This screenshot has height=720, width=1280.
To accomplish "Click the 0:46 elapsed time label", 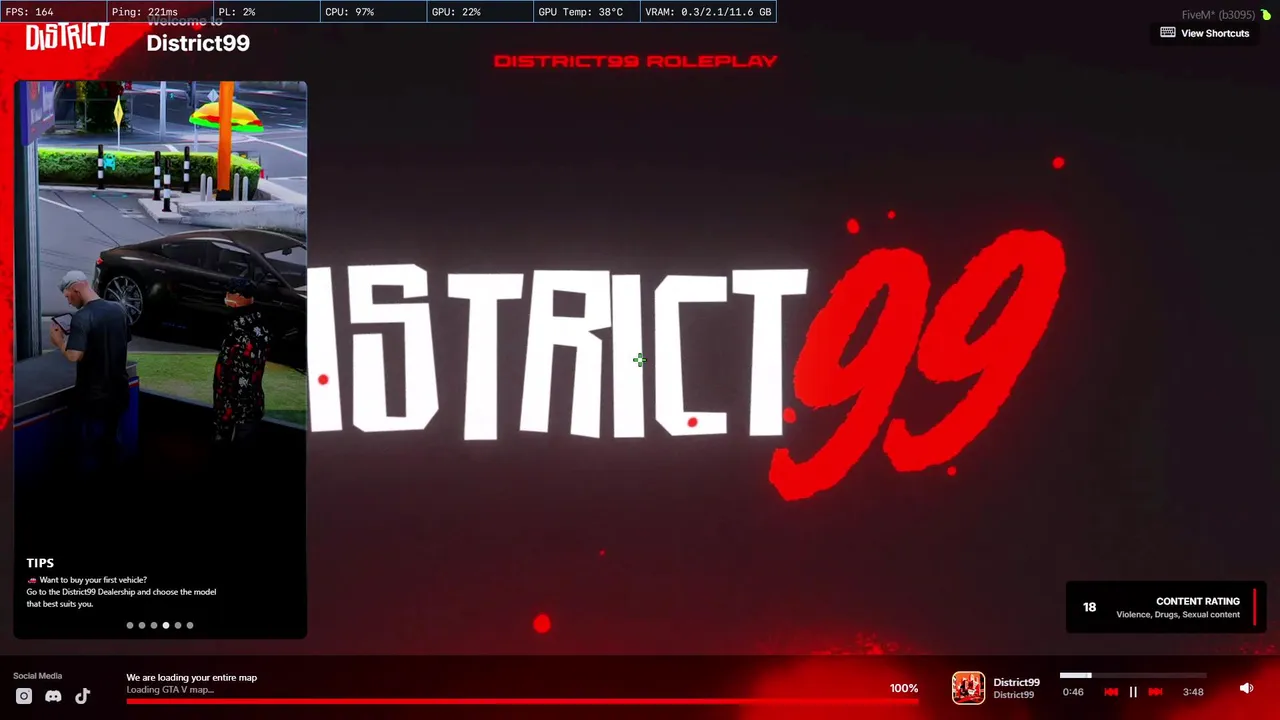I will (1073, 692).
